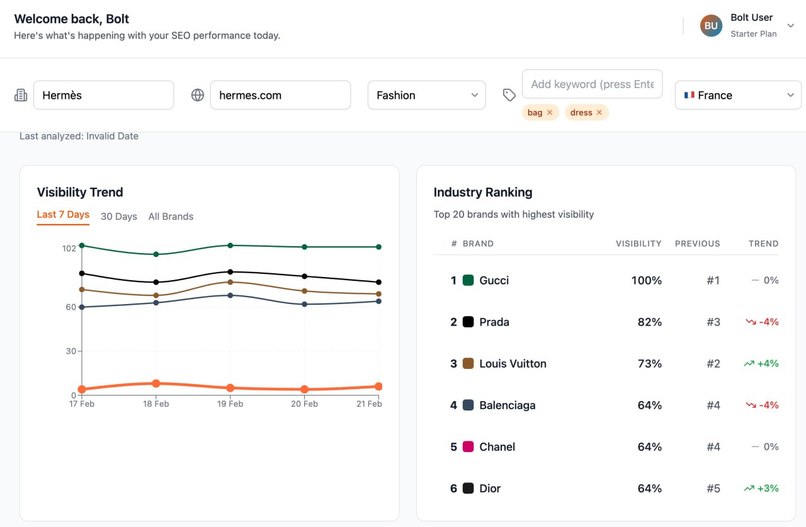Click the Visibility Trend heading
The width and height of the screenshot is (806, 527).
tap(80, 192)
